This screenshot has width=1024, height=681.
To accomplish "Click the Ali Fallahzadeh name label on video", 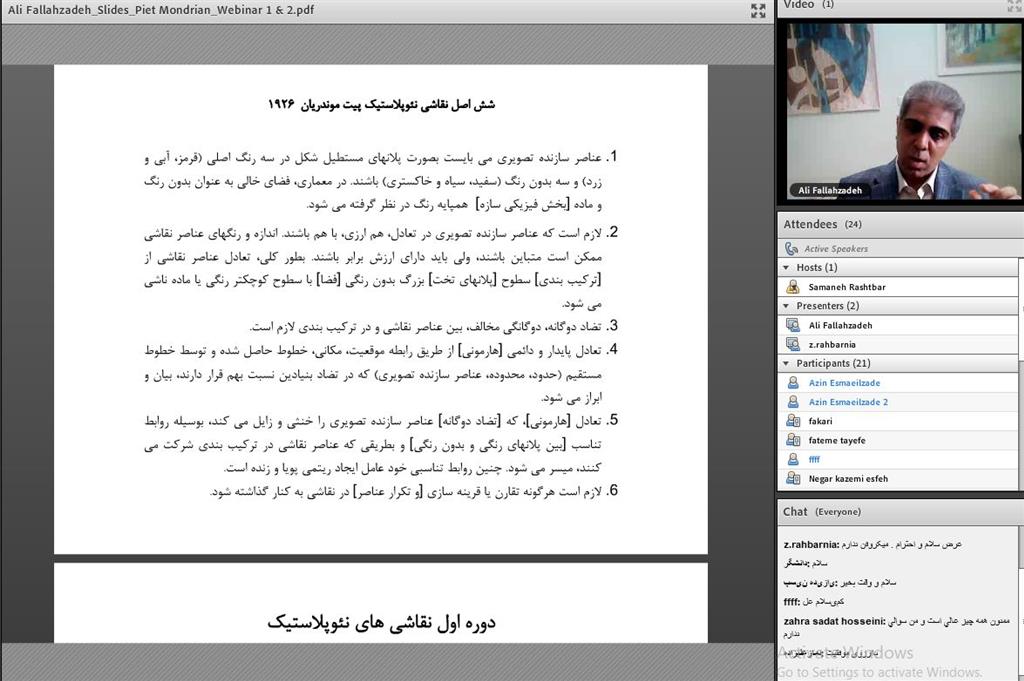I will click(x=830, y=190).
